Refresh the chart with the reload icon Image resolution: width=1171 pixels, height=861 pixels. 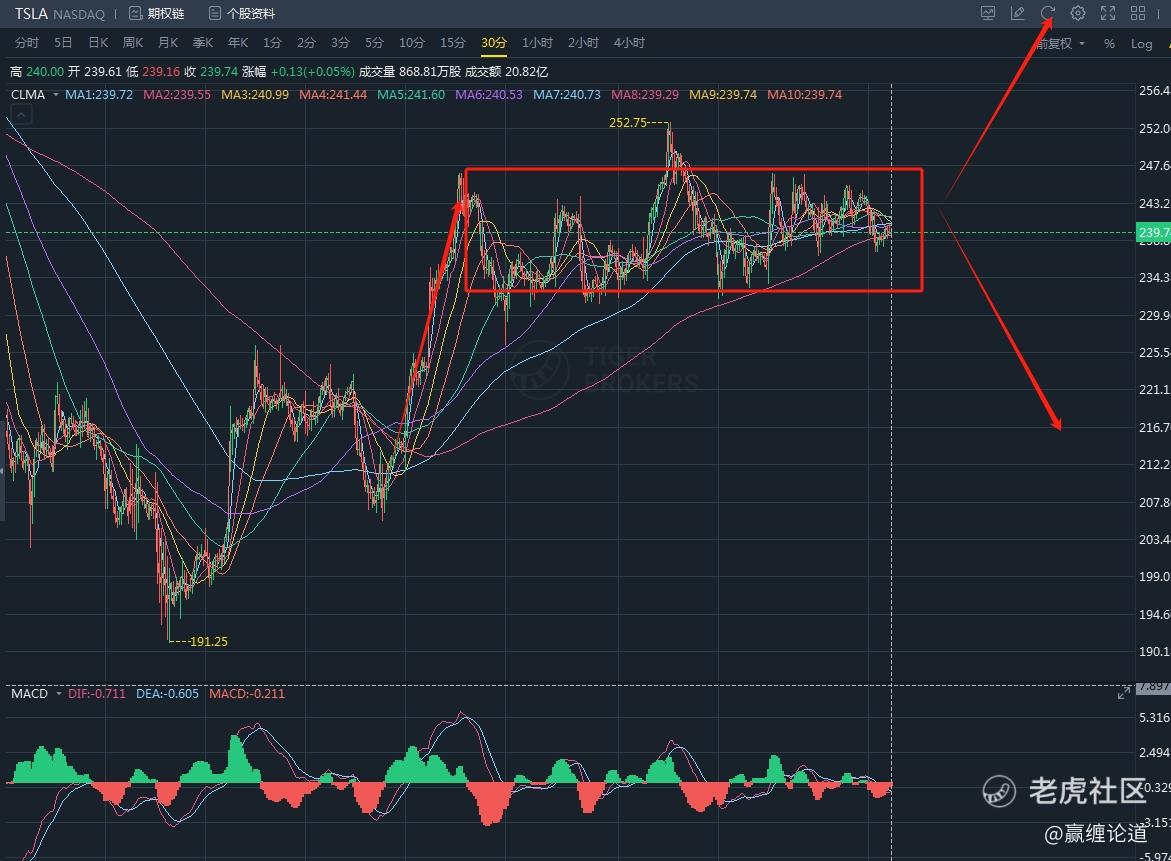coord(1048,13)
